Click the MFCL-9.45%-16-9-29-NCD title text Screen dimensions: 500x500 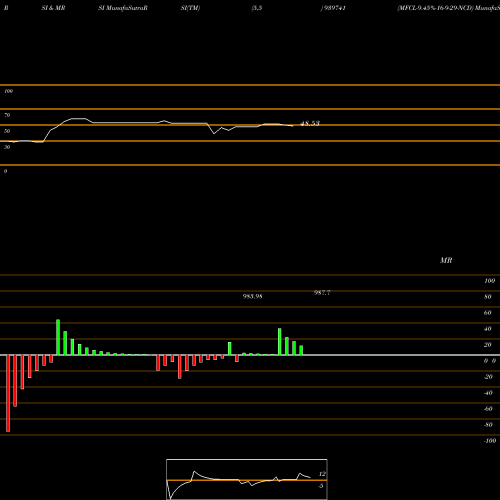click(x=435, y=8)
